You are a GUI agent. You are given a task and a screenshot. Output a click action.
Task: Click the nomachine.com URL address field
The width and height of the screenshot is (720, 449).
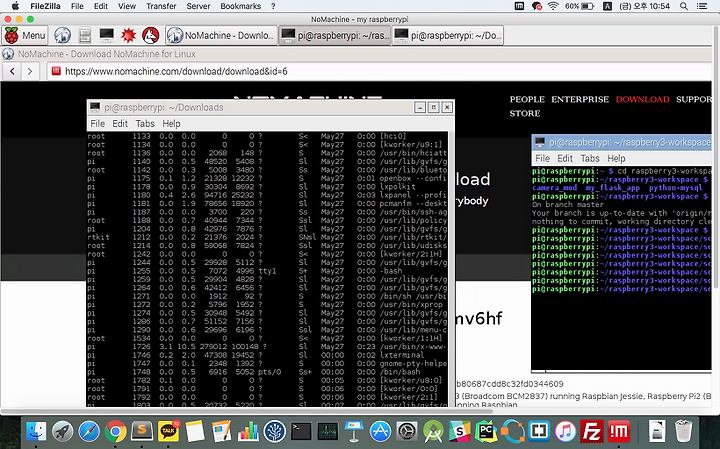[381, 71]
